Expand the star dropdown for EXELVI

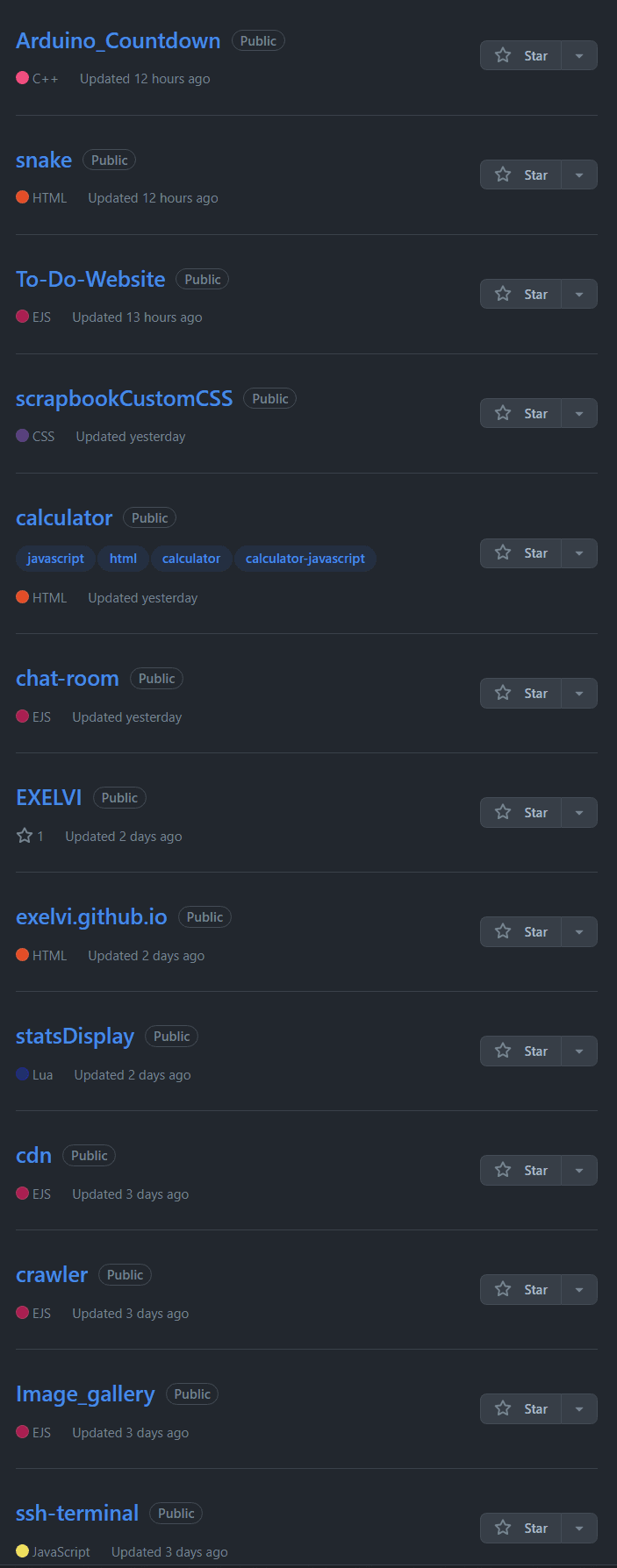(x=579, y=813)
